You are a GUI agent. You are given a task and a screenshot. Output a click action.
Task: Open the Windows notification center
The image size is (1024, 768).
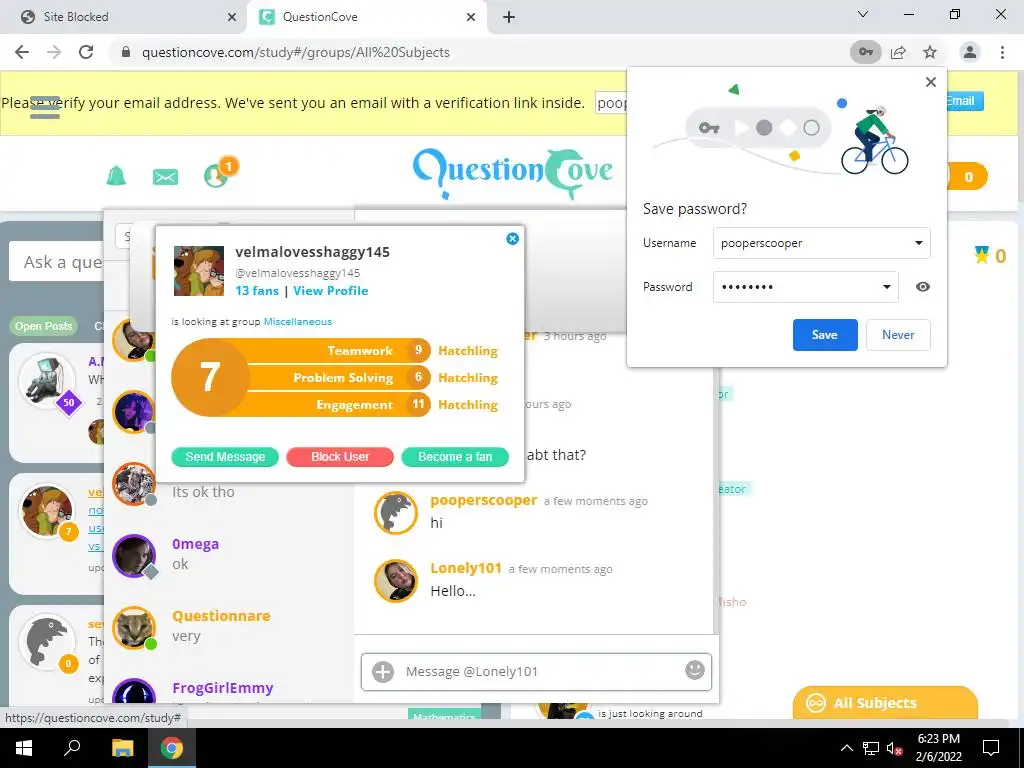[991, 748]
